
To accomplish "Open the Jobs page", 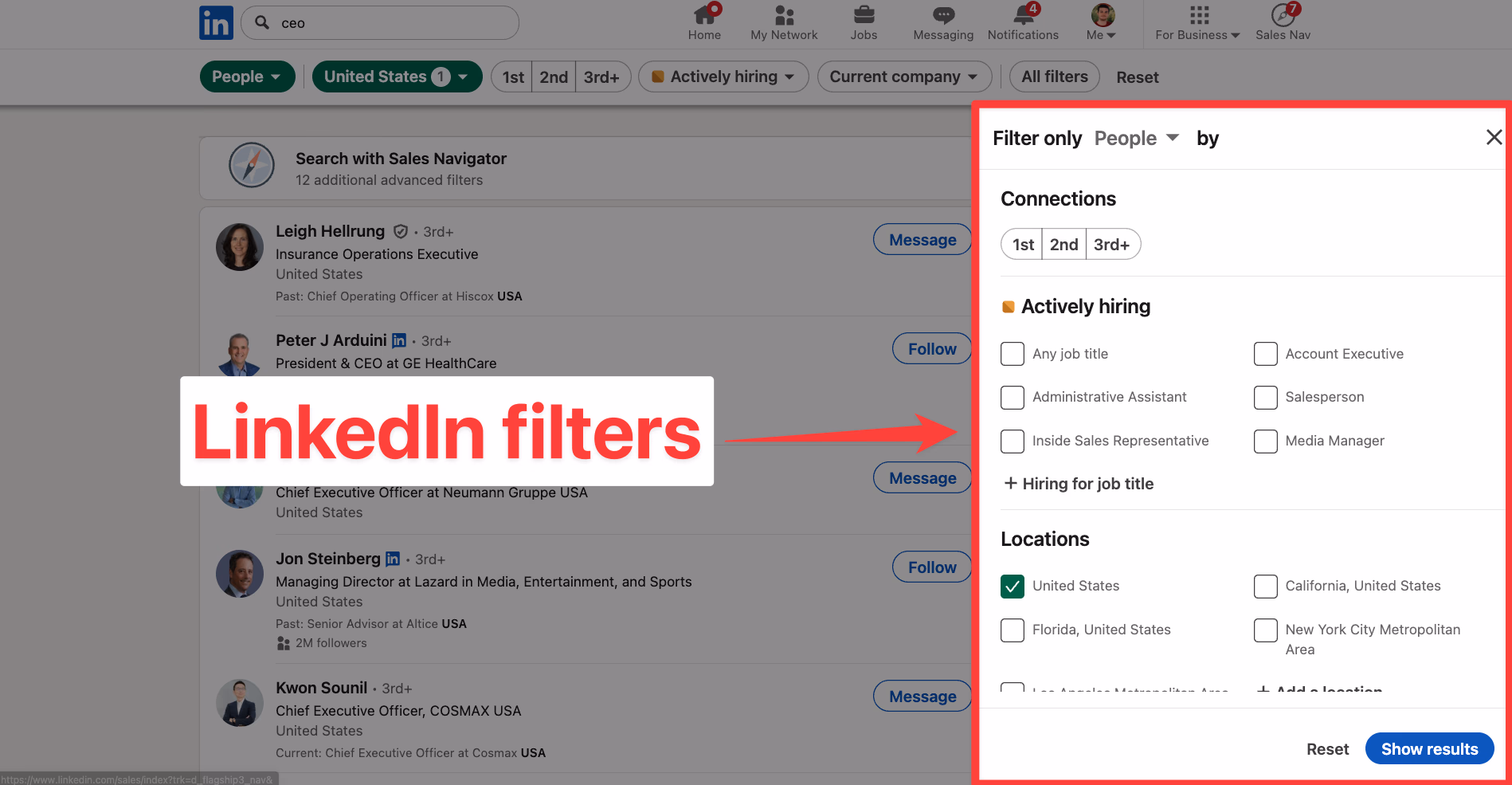I will tap(864, 22).
